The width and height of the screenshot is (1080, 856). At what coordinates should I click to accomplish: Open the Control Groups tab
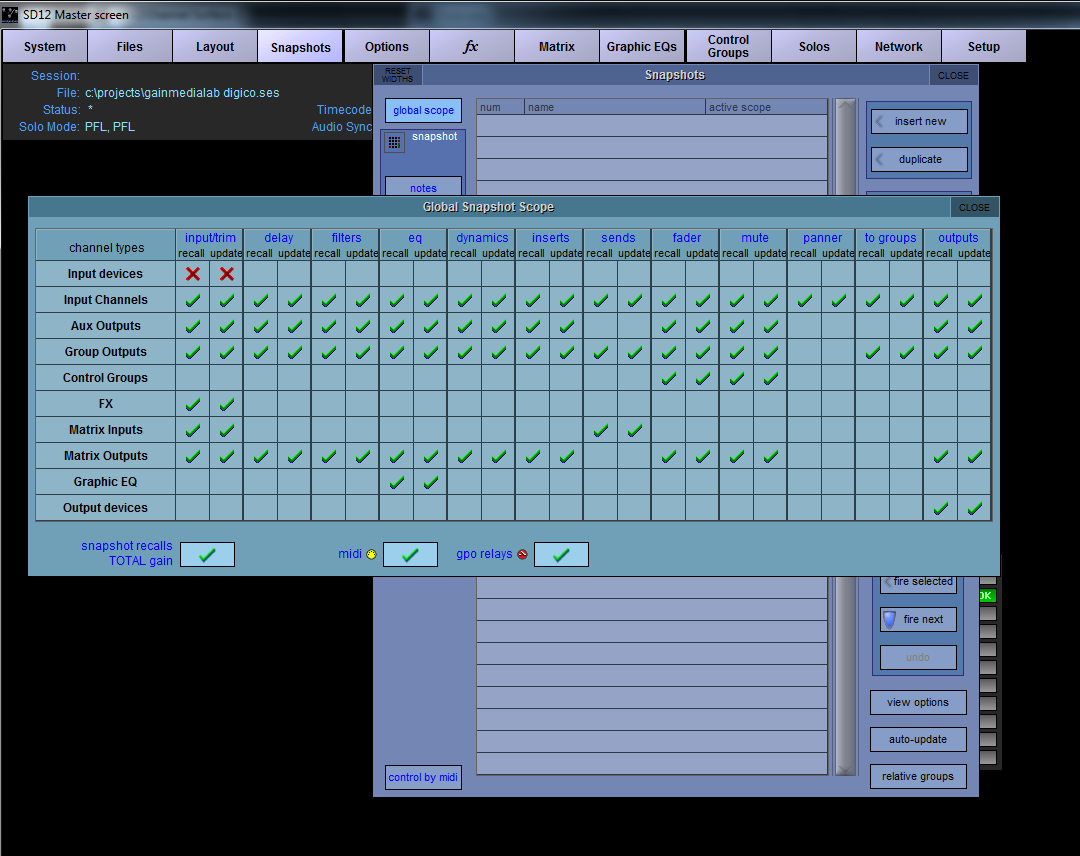click(728, 47)
